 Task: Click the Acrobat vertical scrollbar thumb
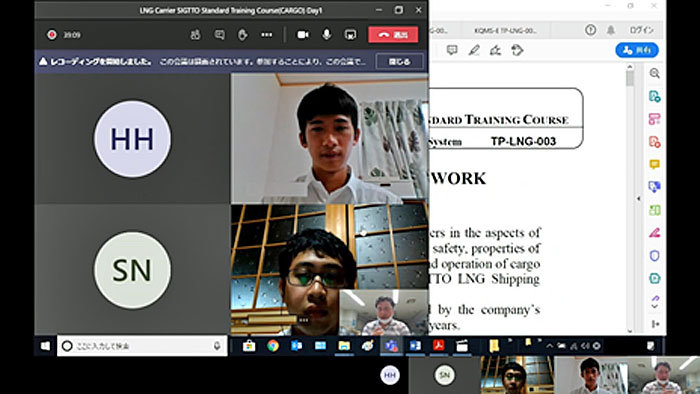tap(630, 79)
